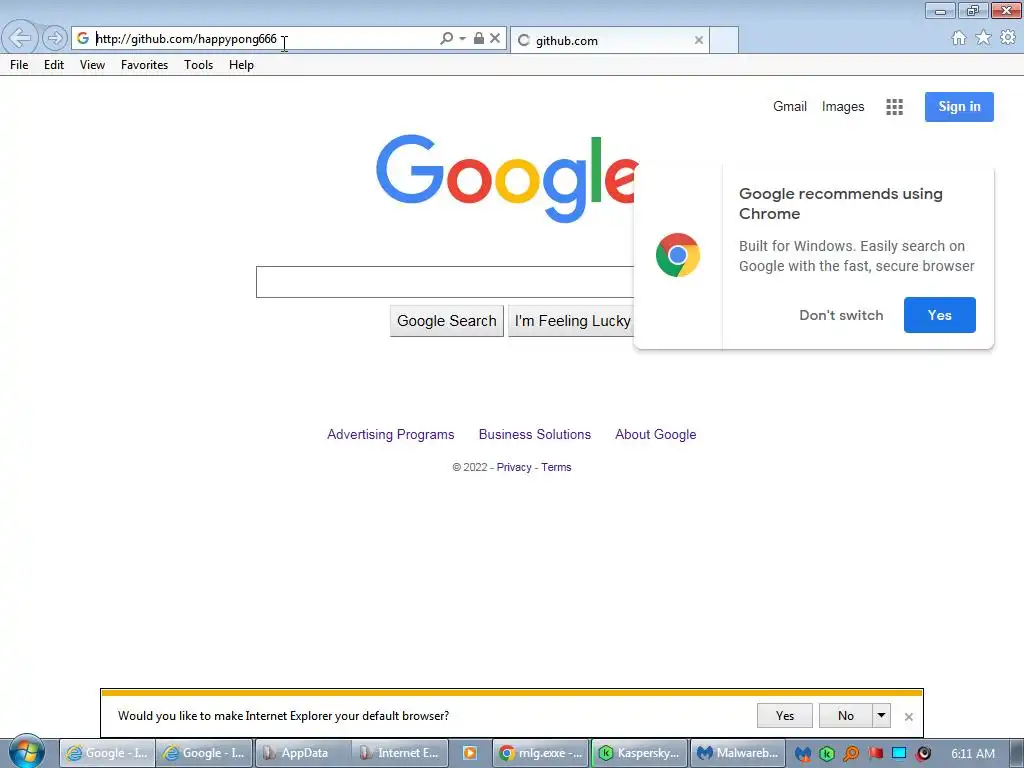Open a new blank tab
This screenshot has width=1024, height=768.
tap(724, 40)
